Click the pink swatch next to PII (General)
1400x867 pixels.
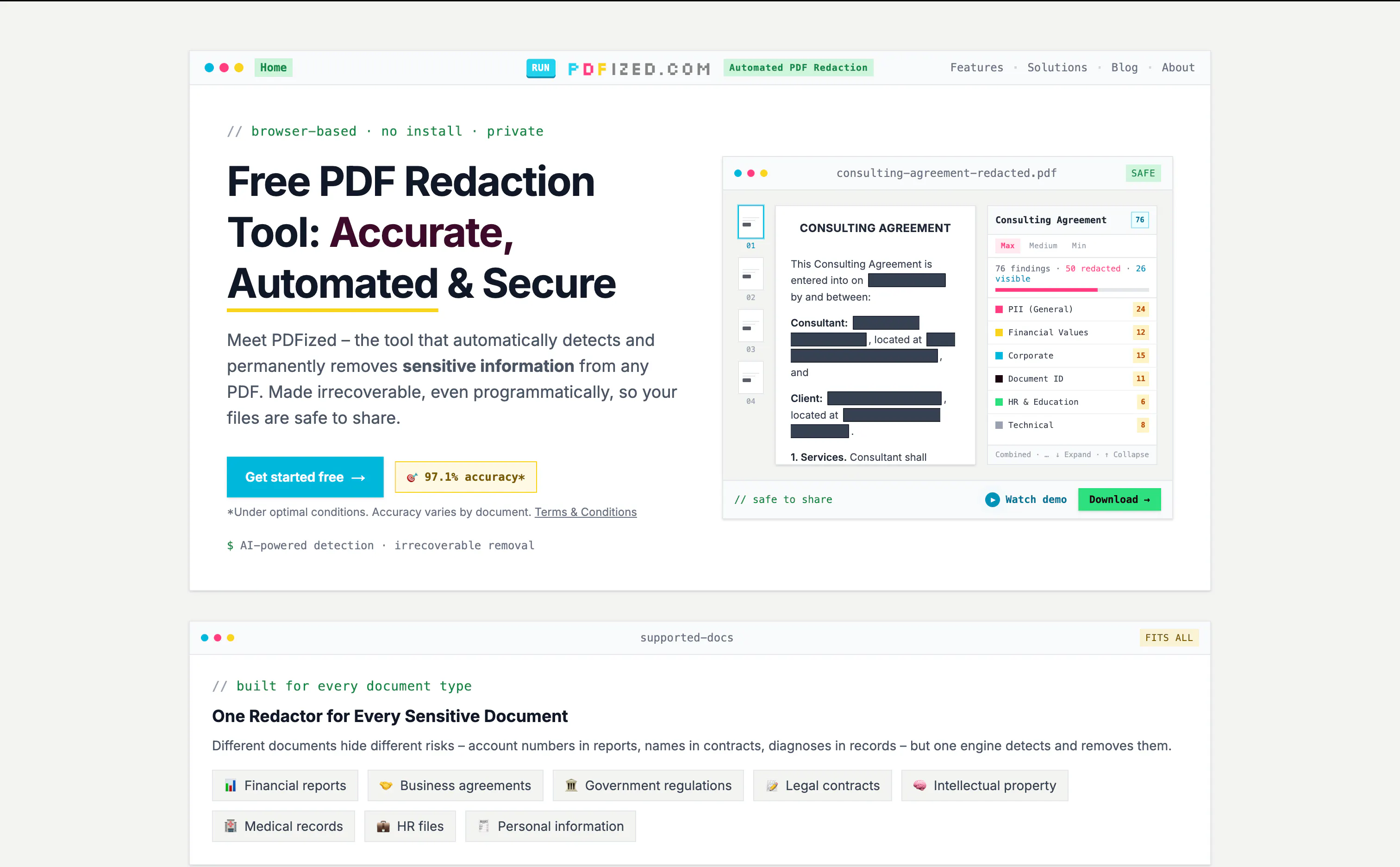point(999,310)
